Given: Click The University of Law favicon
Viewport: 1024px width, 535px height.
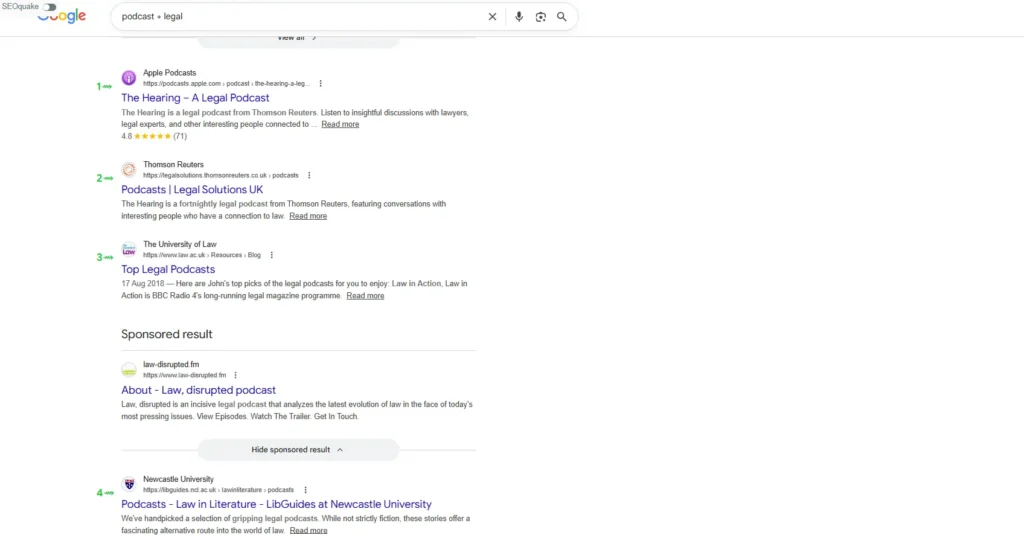Looking at the screenshot, I should point(129,250).
